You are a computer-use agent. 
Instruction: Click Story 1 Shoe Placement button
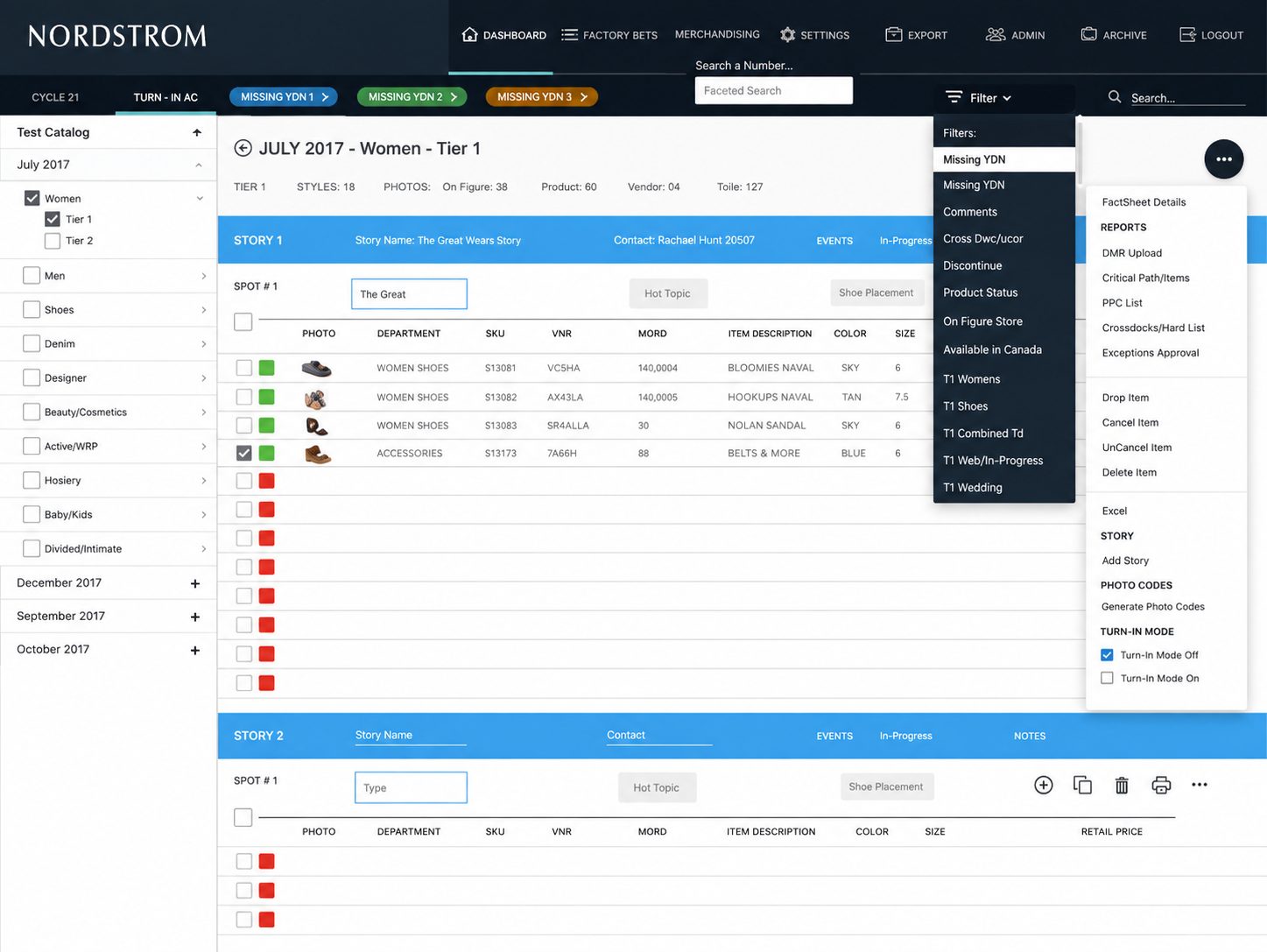click(876, 293)
